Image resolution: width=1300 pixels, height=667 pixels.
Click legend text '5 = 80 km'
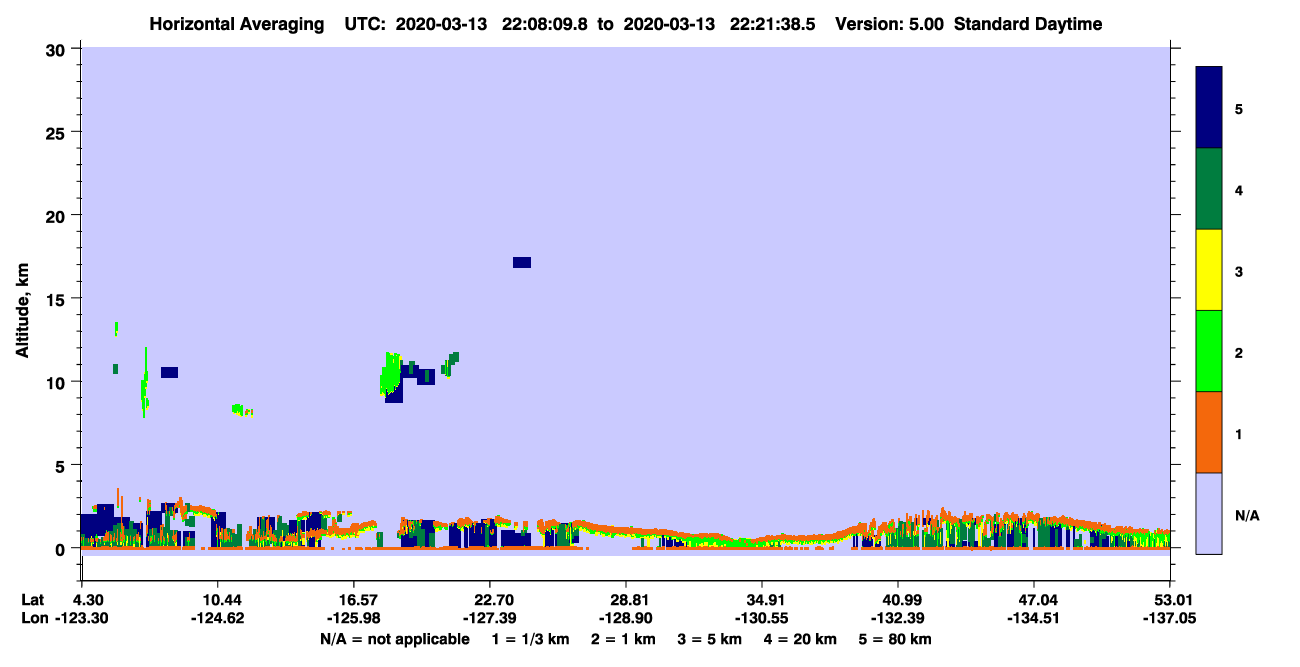tap(896, 639)
